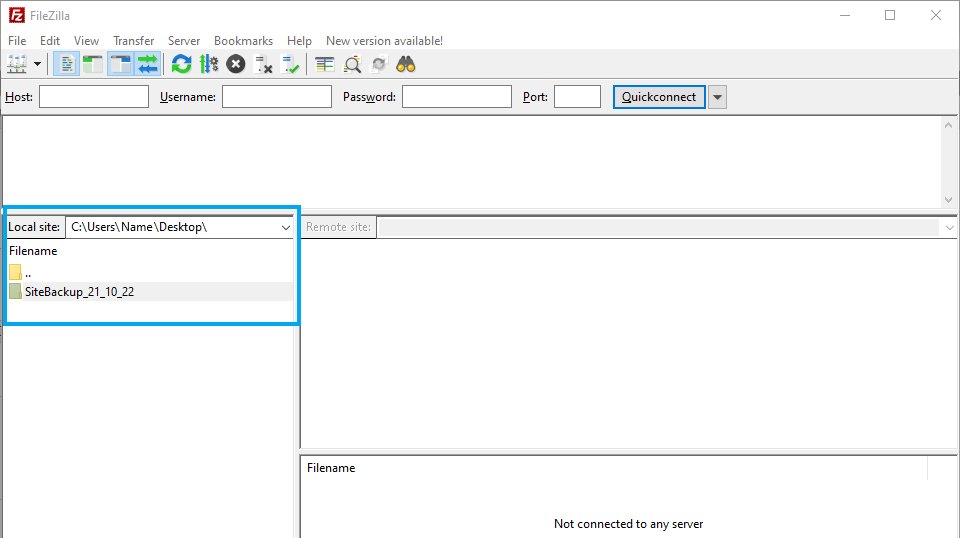Viewport: 960px width, 538px height.
Task: Click the Port input field
Action: 577,97
